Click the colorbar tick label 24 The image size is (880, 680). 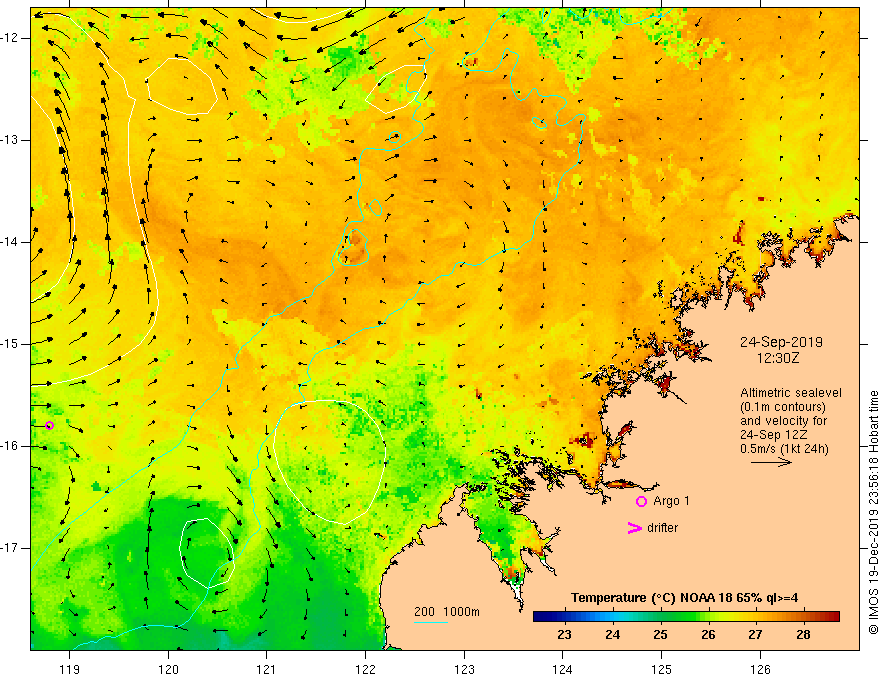[613, 635]
